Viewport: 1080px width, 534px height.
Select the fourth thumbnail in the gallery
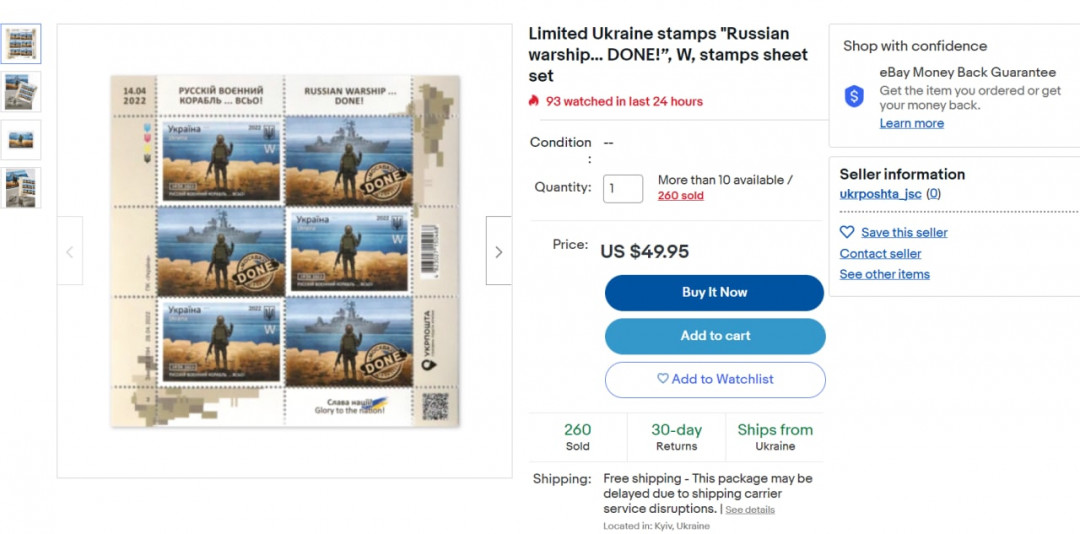pos(21,187)
